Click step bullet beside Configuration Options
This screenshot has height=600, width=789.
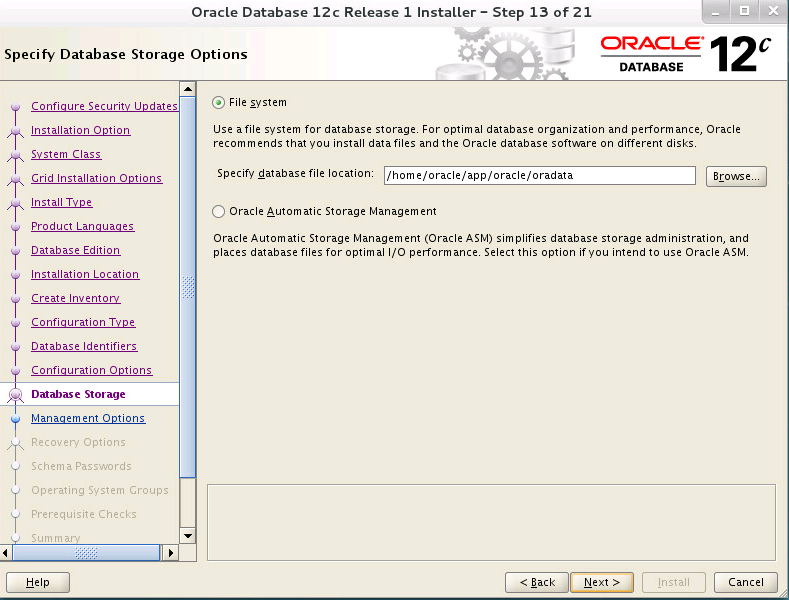[x=16, y=371]
